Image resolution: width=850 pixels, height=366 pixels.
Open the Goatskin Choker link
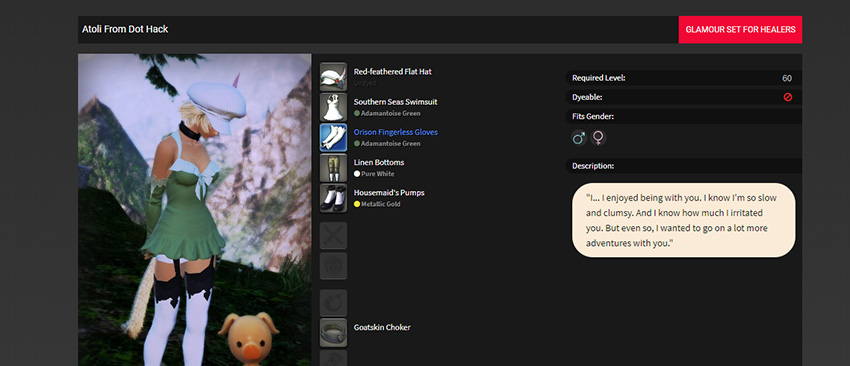click(x=382, y=328)
